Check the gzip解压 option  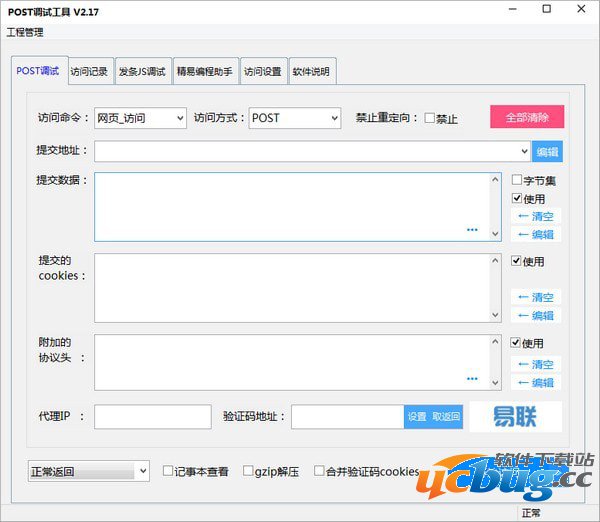pos(247,471)
